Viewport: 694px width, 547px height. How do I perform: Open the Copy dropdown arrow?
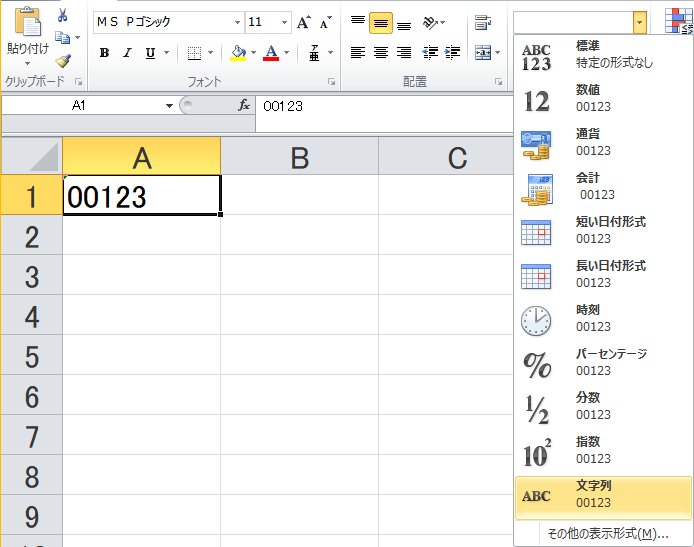point(77,38)
